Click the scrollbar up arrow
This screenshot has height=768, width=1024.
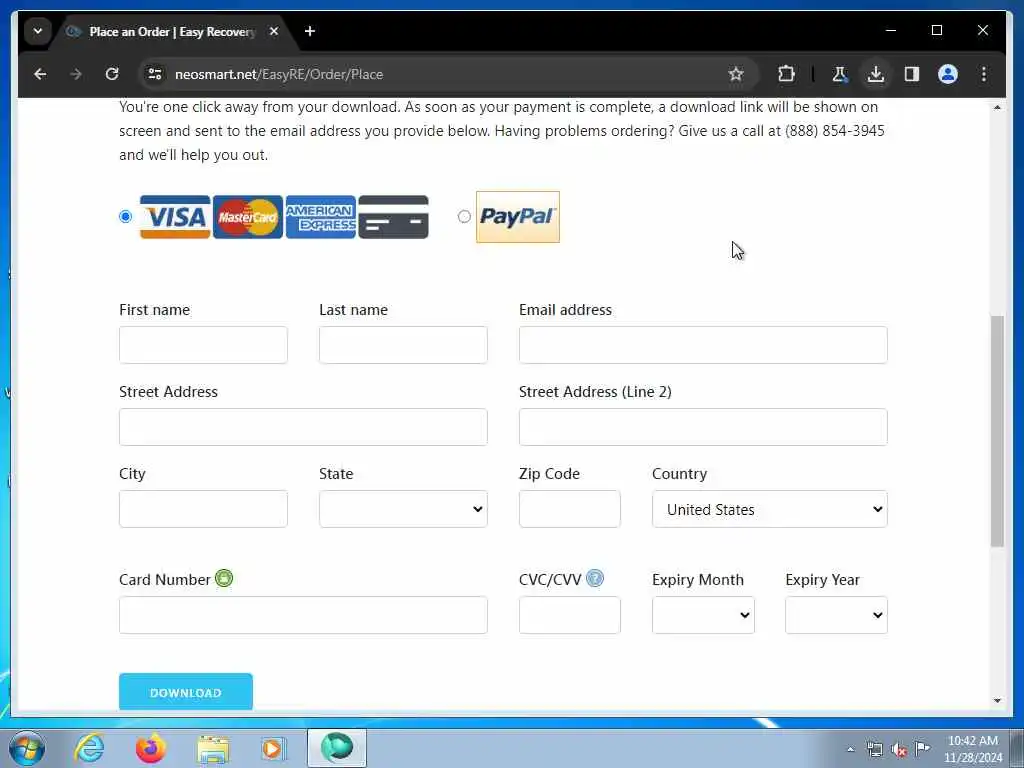[x=997, y=107]
